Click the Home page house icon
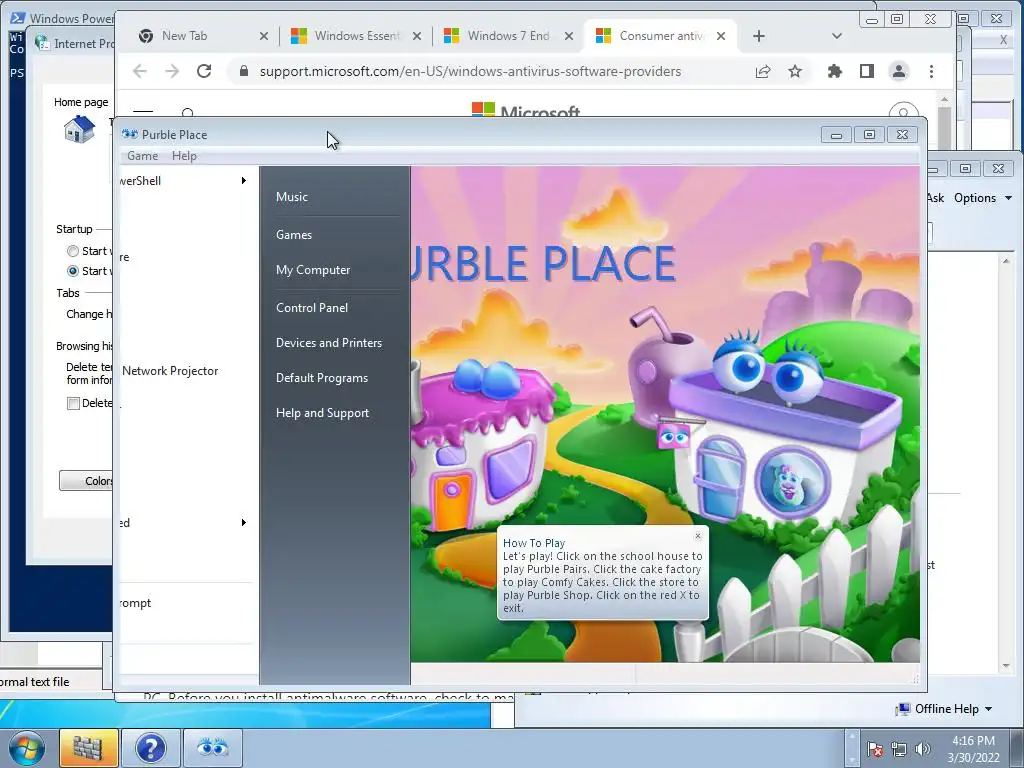 [80, 129]
